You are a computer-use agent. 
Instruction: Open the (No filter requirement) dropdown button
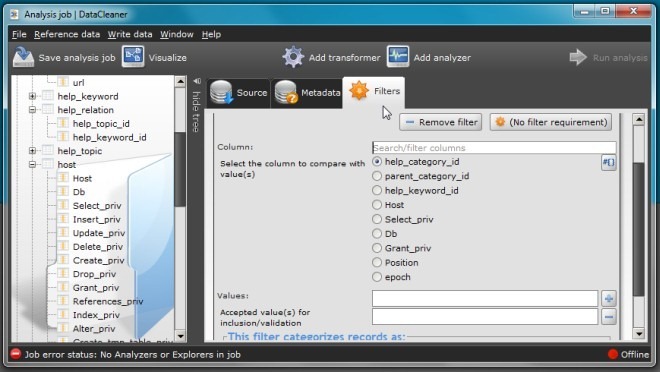point(551,122)
